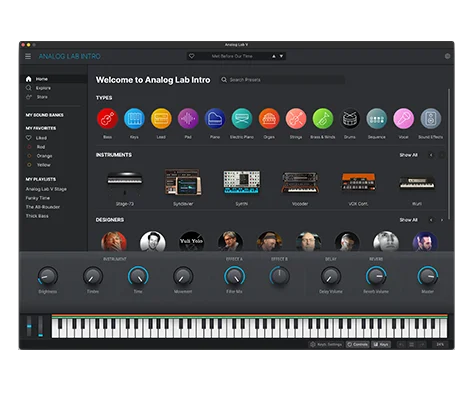Click Show All for Instruments
The width and height of the screenshot is (473, 400).
click(408, 155)
